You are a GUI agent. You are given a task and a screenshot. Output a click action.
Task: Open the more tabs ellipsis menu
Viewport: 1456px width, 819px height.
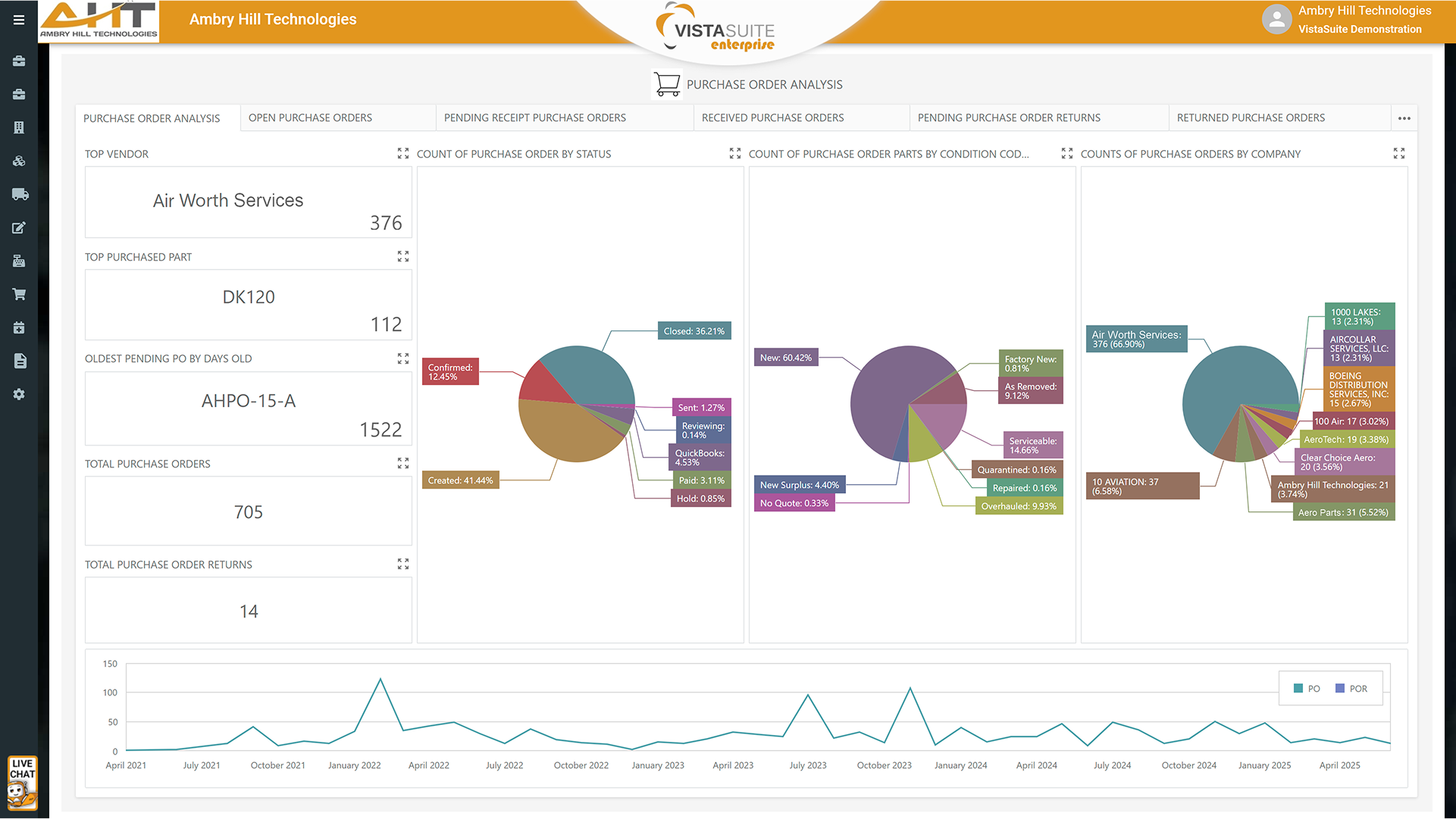pos(1404,118)
